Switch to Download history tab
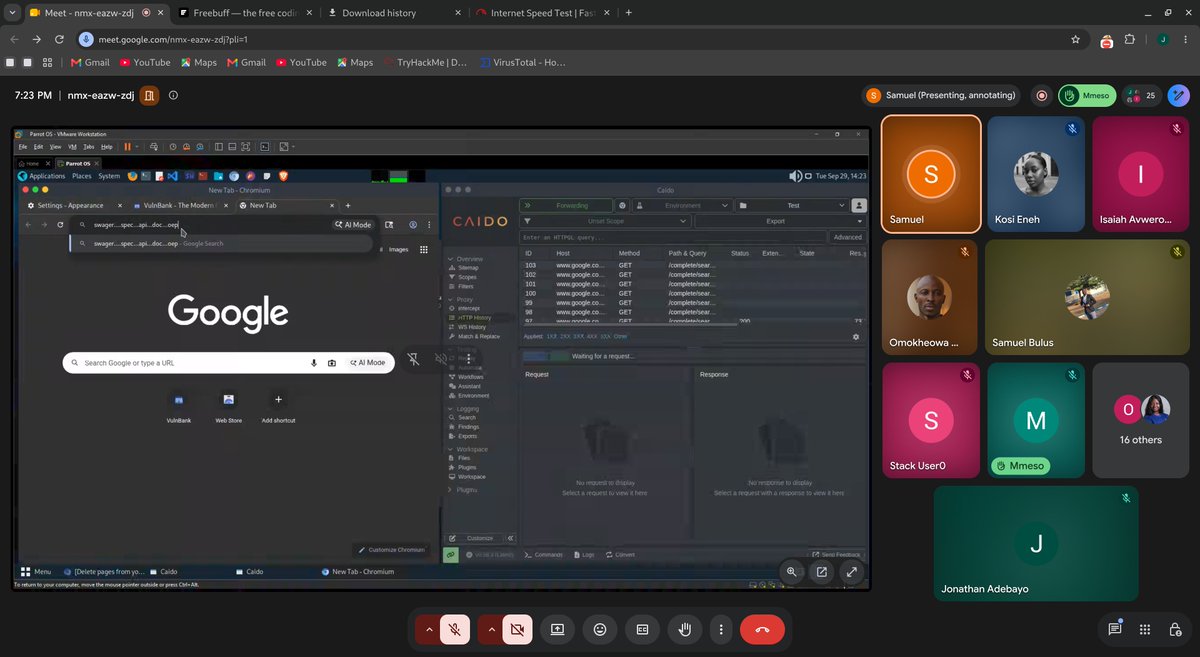 pos(392,13)
